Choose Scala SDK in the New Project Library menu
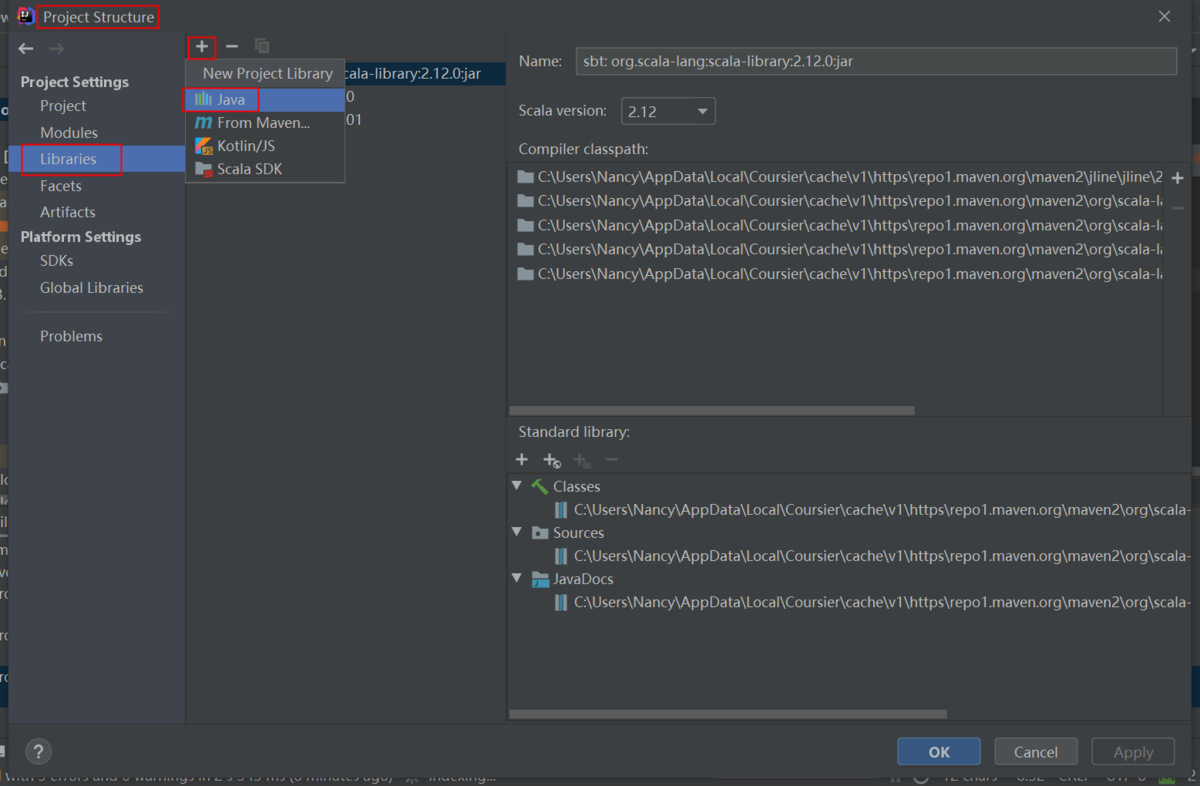The image size is (1200, 786). (265, 169)
